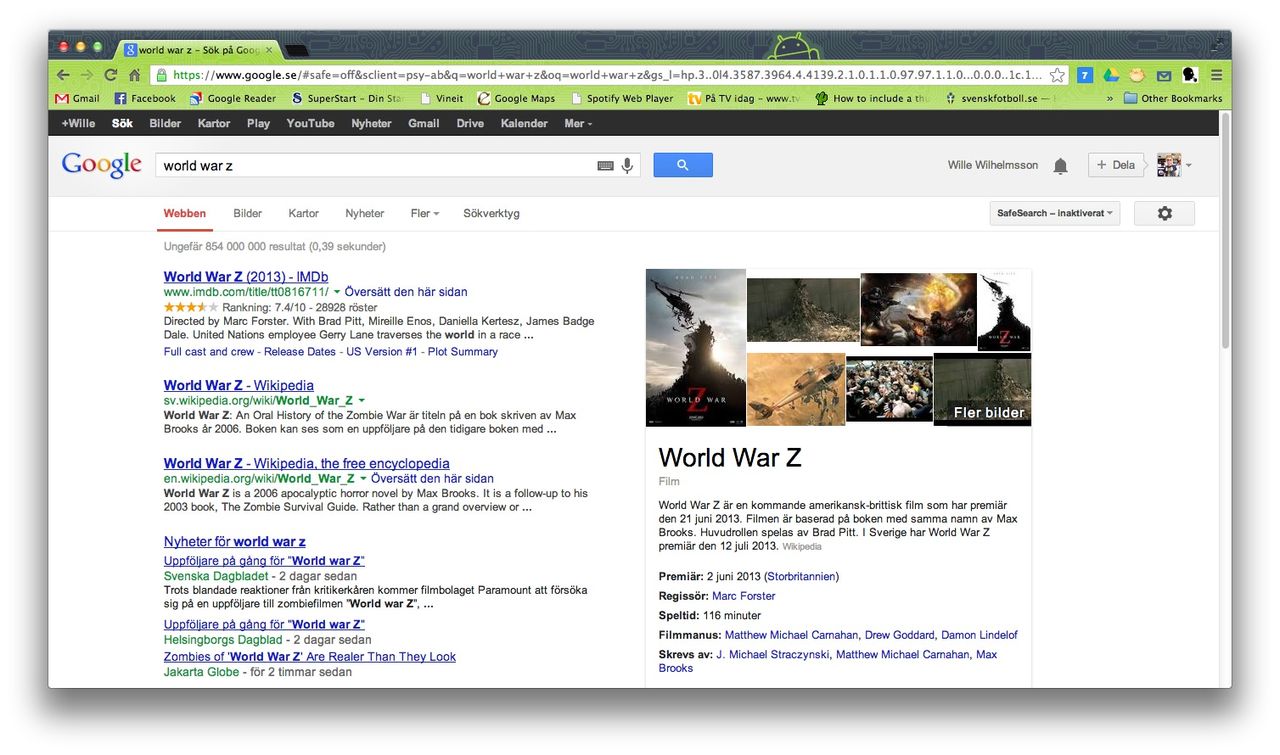The image size is (1280, 755).
Task: Click the 'Damon Lindelof' writer link
Action: (980, 635)
